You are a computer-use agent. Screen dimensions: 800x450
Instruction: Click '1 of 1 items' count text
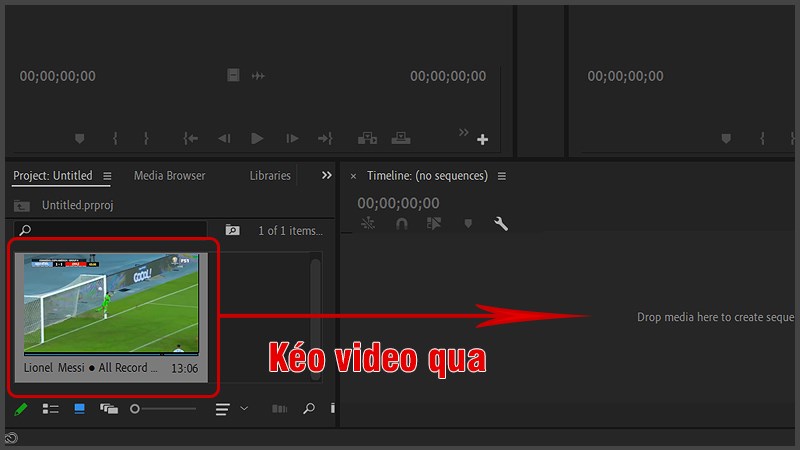click(290, 231)
